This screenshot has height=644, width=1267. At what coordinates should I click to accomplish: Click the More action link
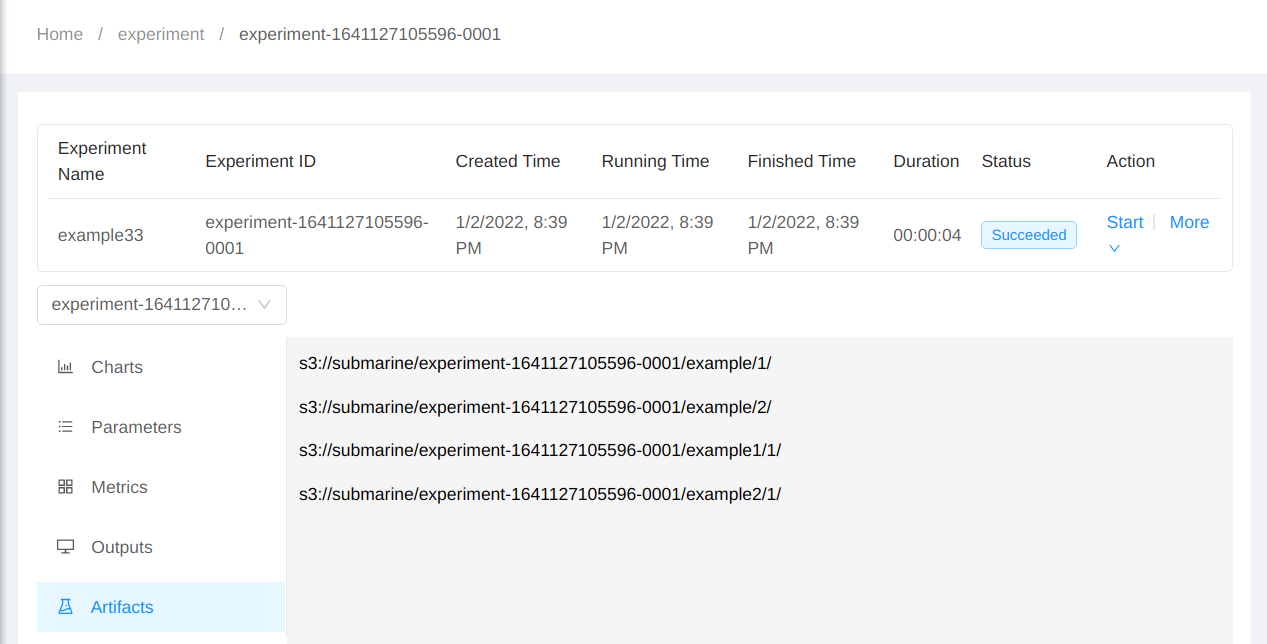tap(1189, 222)
